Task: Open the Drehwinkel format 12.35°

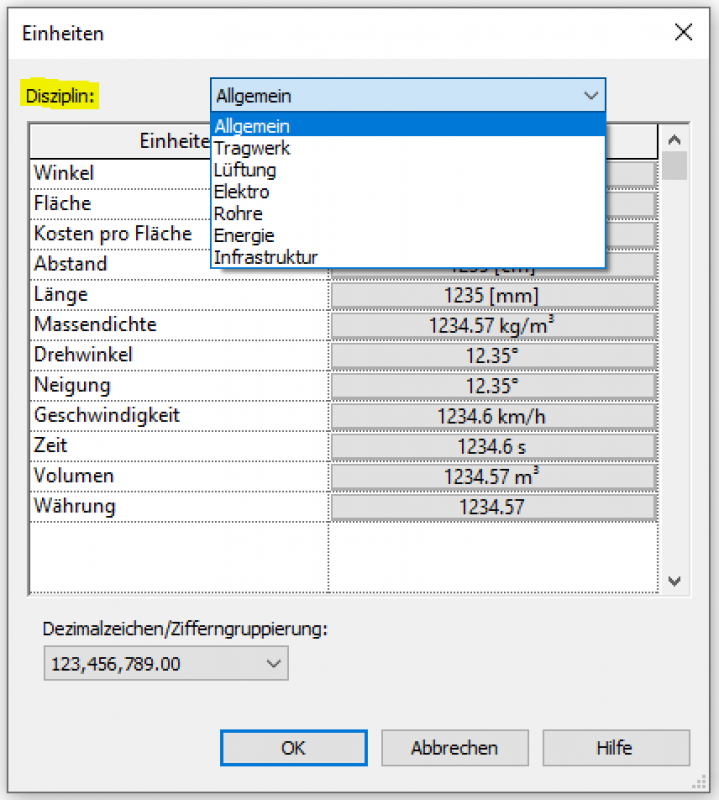Action: pos(492,356)
